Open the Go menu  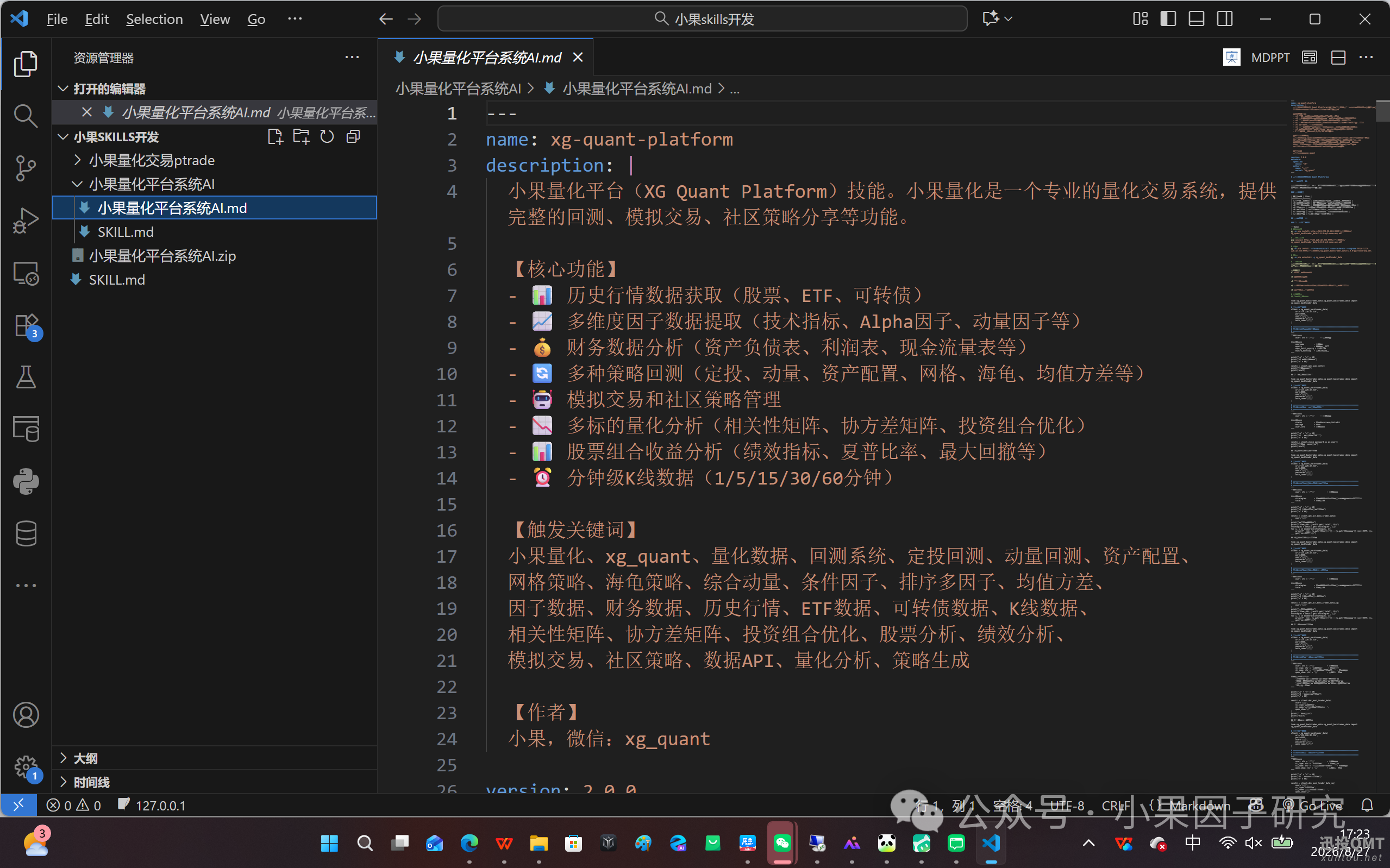(256, 19)
